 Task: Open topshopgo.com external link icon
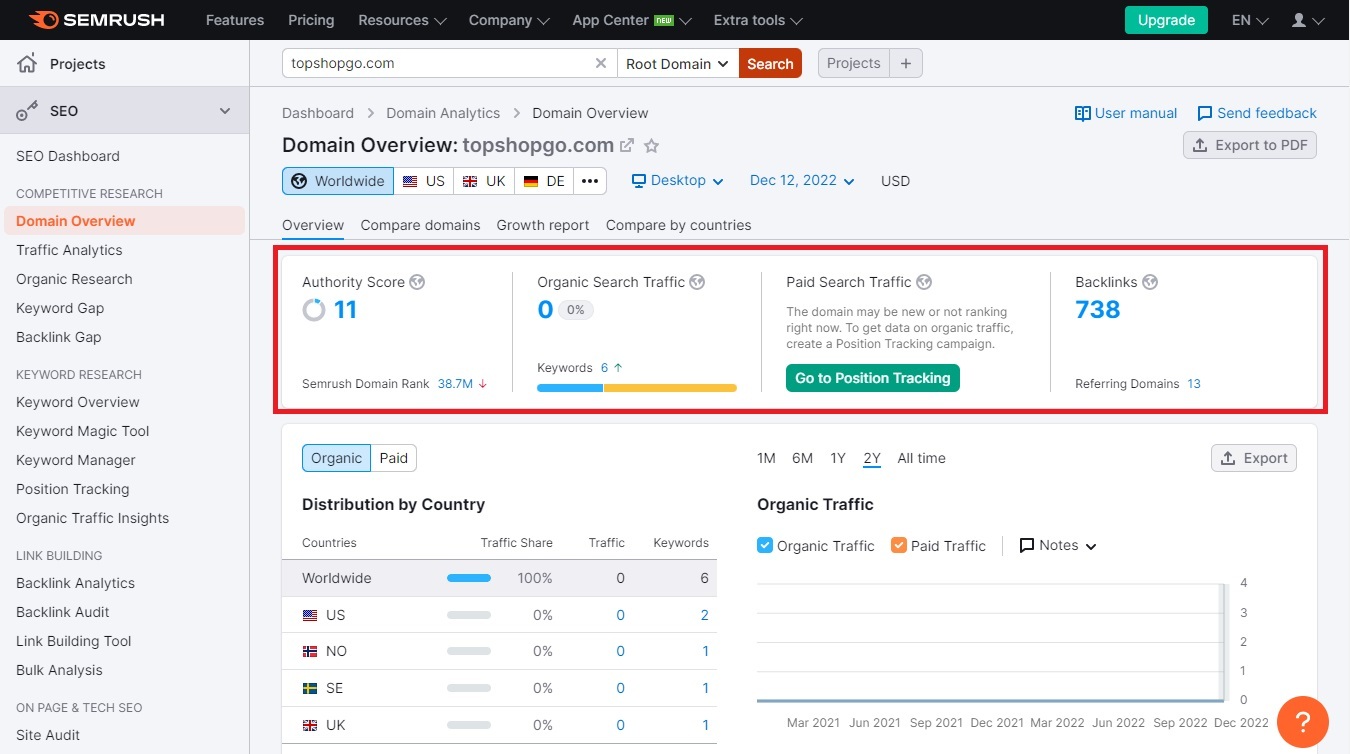[x=627, y=145]
